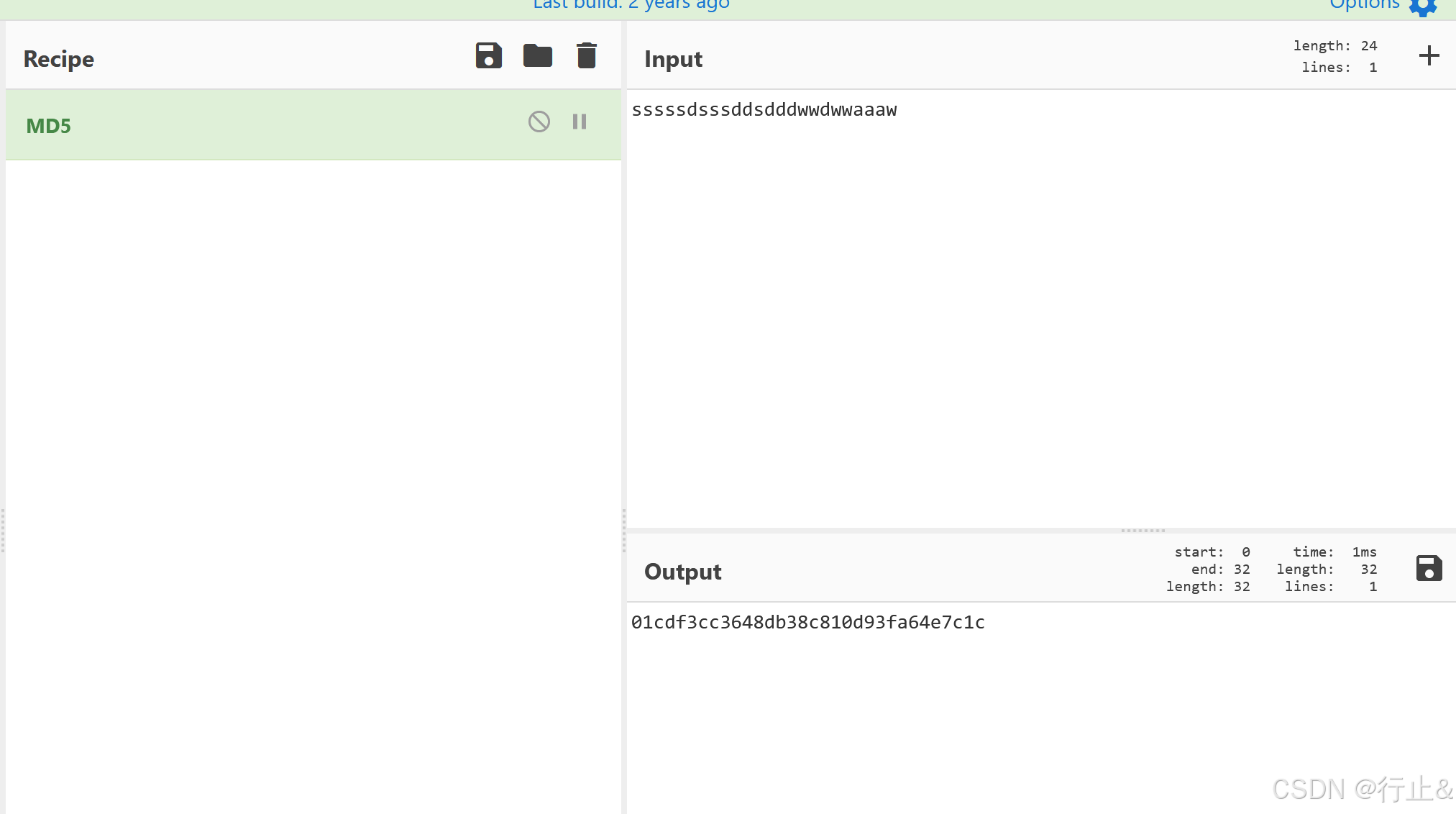Grab the left edge panel divider
This screenshot has width=1456, height=814.
[3, 531]
